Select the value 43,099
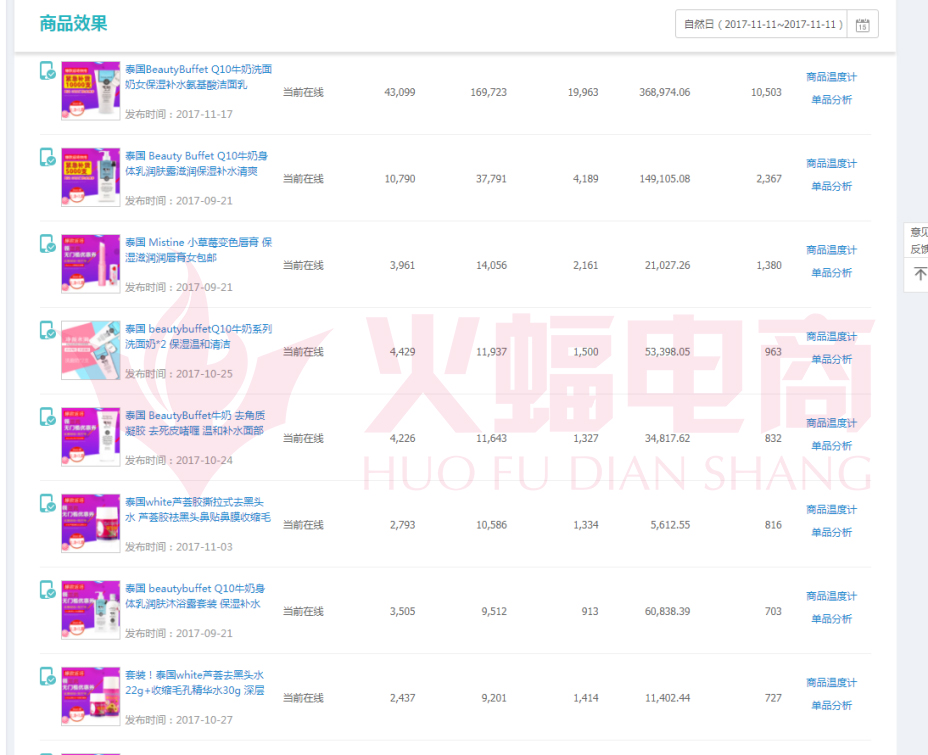This screenshot has width=928, height=755. click(399, 92)
